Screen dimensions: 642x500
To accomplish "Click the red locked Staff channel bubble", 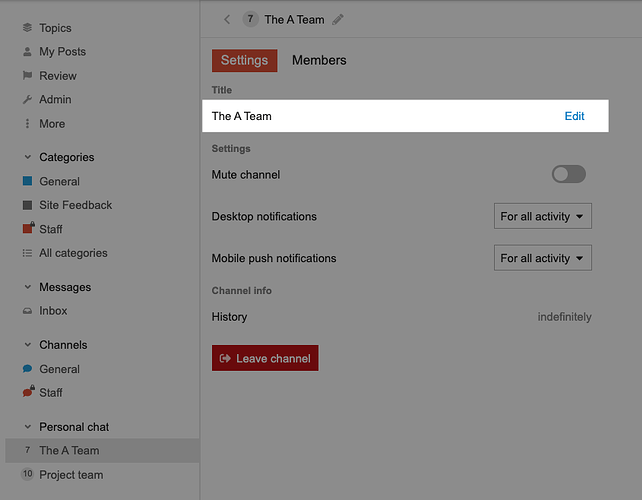I will coord(28,391).
